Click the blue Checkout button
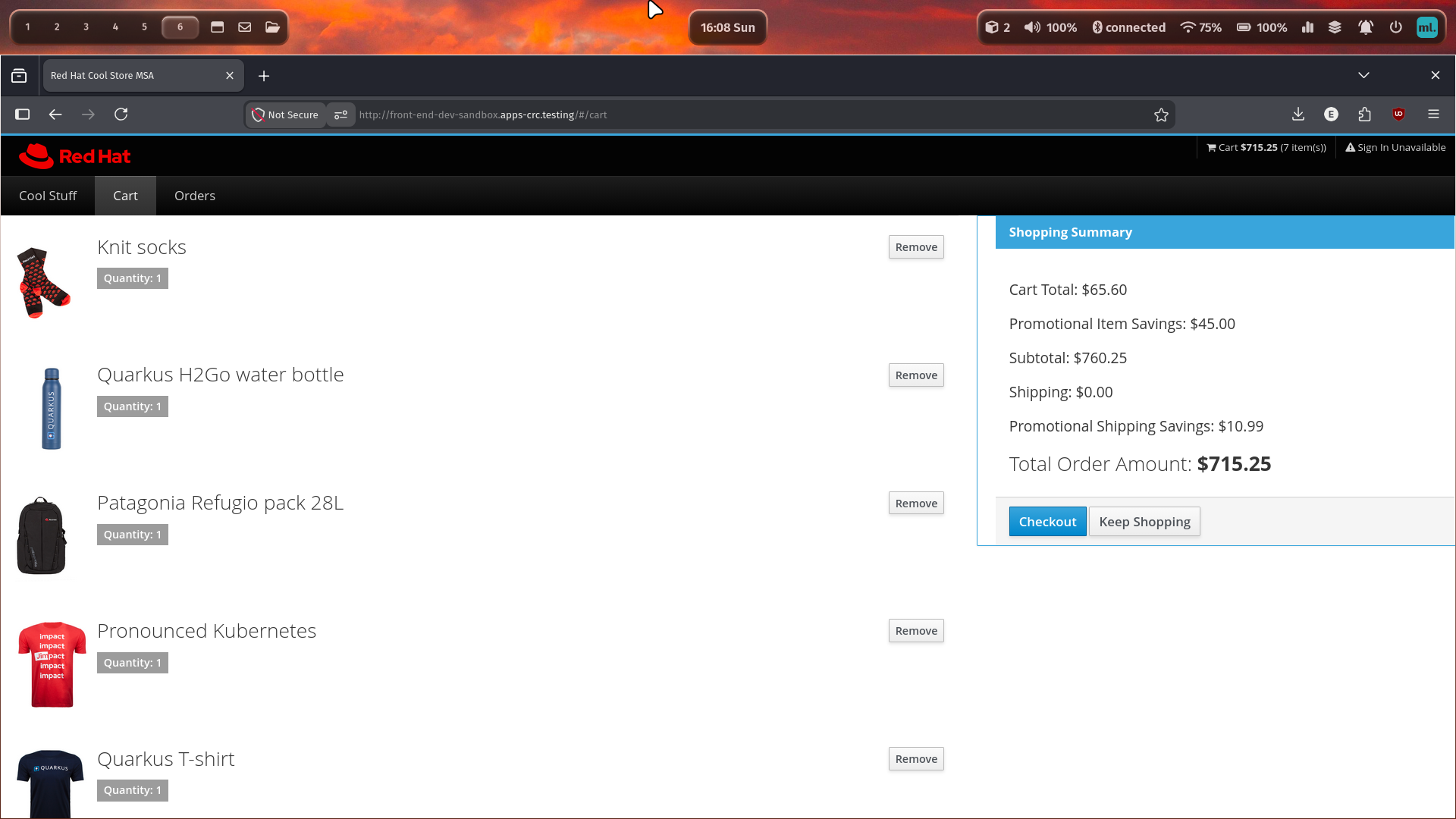1456x819 pixels. pyautogui.click(x=1047, y=522)
